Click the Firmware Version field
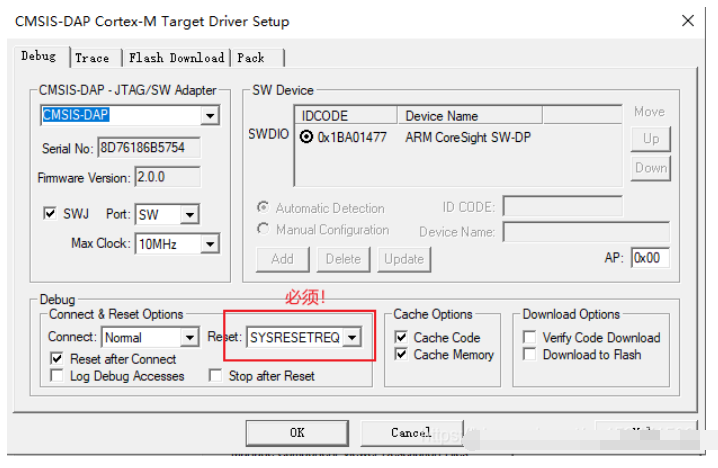Screen dimensions: 718x468 tap(168, 177)
